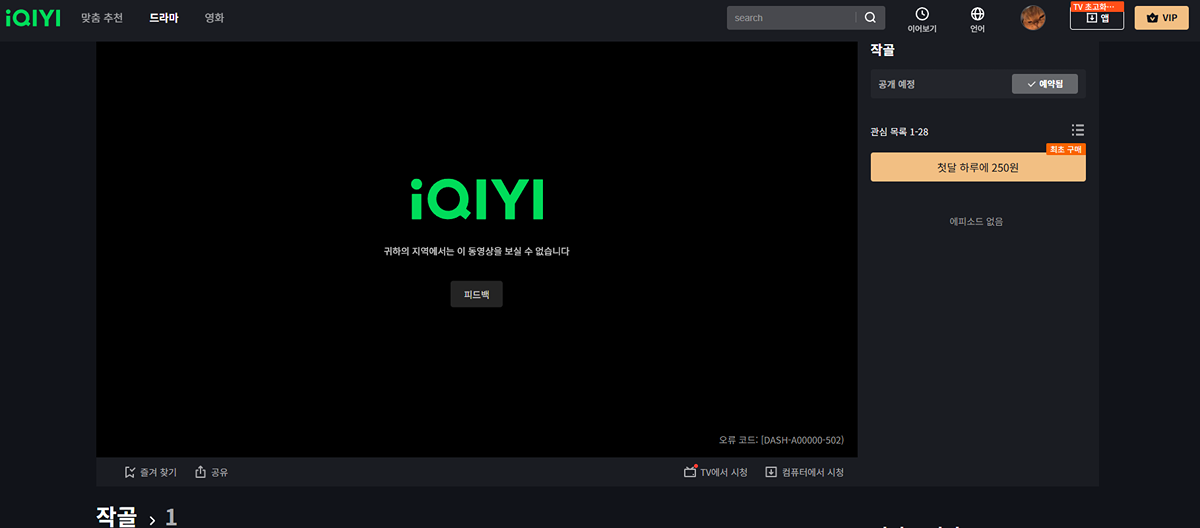Toggle the 예약됨 reservation button
This screenshot has width=1200, height=528.
[x=1045, y=84]
